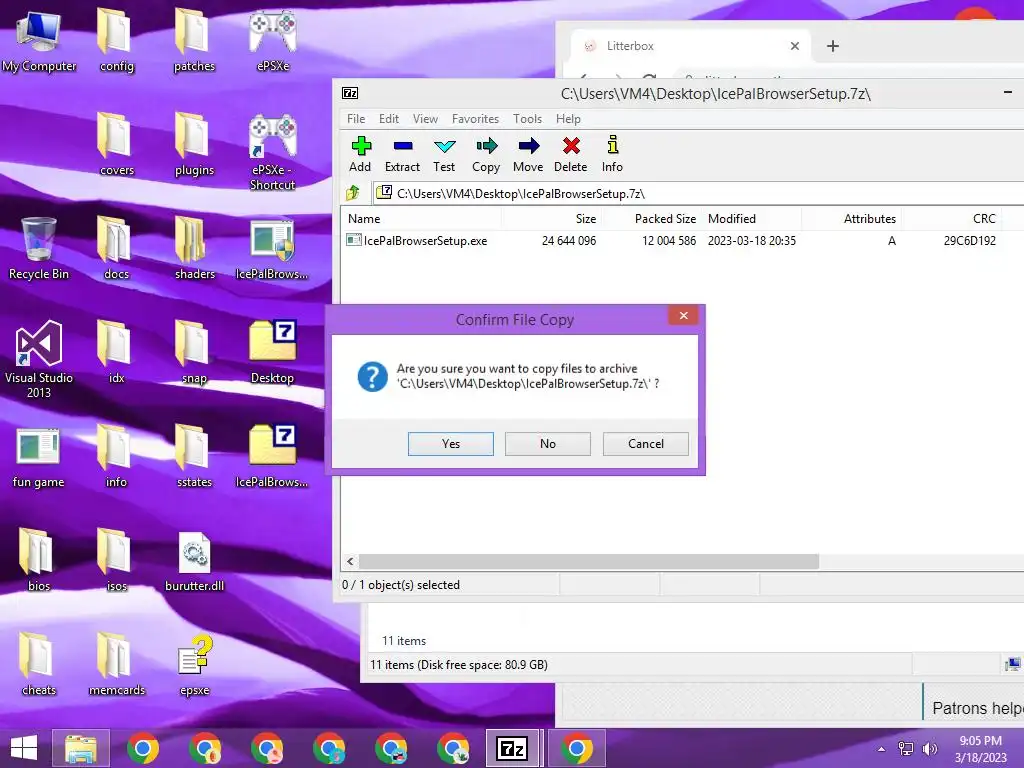
Task: Select the burutter.dll file icon
Action: coord(195,562)
